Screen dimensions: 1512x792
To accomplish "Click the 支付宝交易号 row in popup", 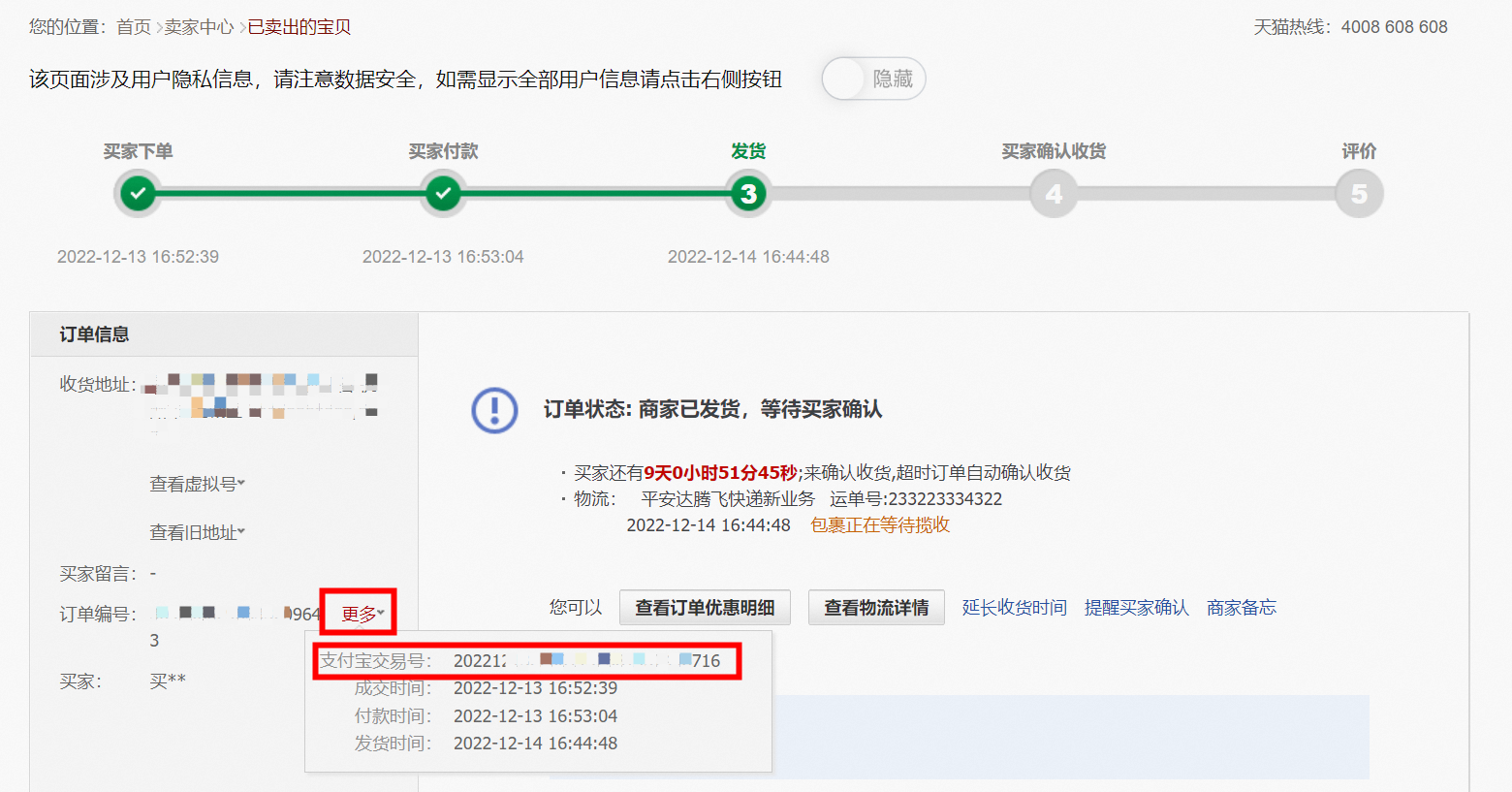I will pos(527,661).
